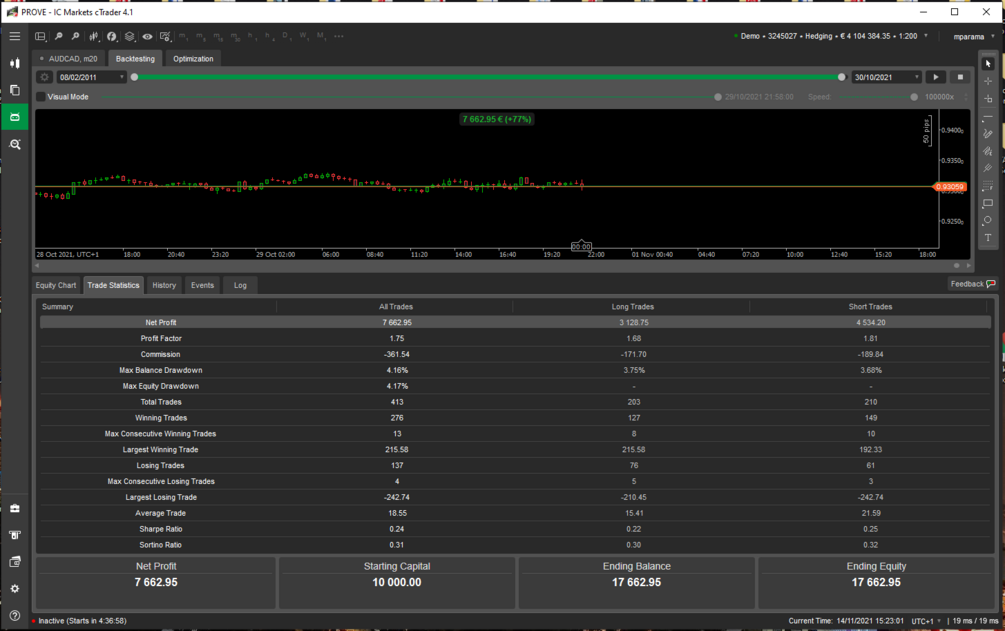Open the indicators function icon
Screen dimensions: 1005x631
pos(112,37)
